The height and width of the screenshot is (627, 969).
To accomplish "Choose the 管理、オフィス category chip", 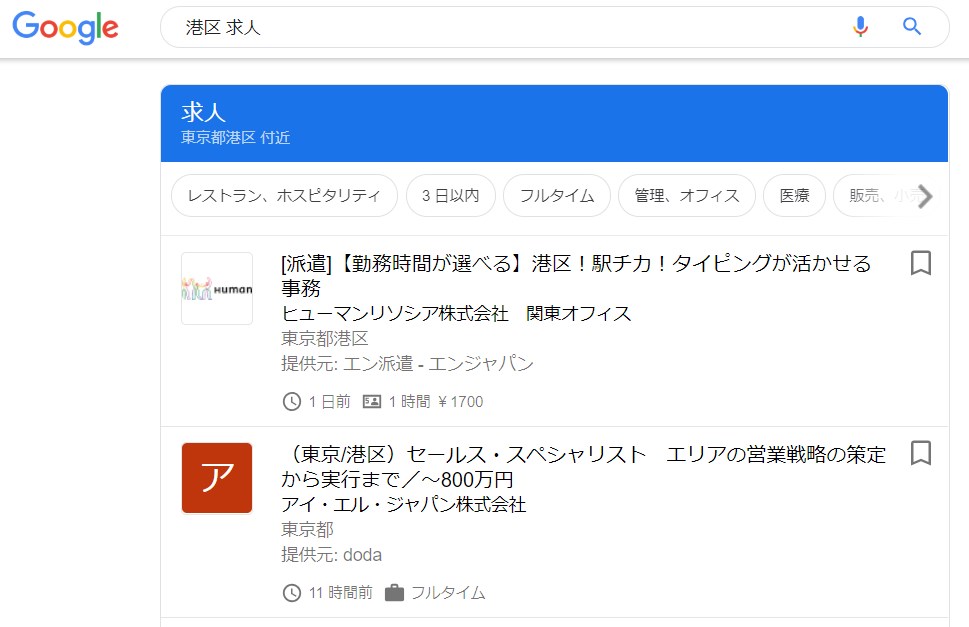I will click(686, 196).
